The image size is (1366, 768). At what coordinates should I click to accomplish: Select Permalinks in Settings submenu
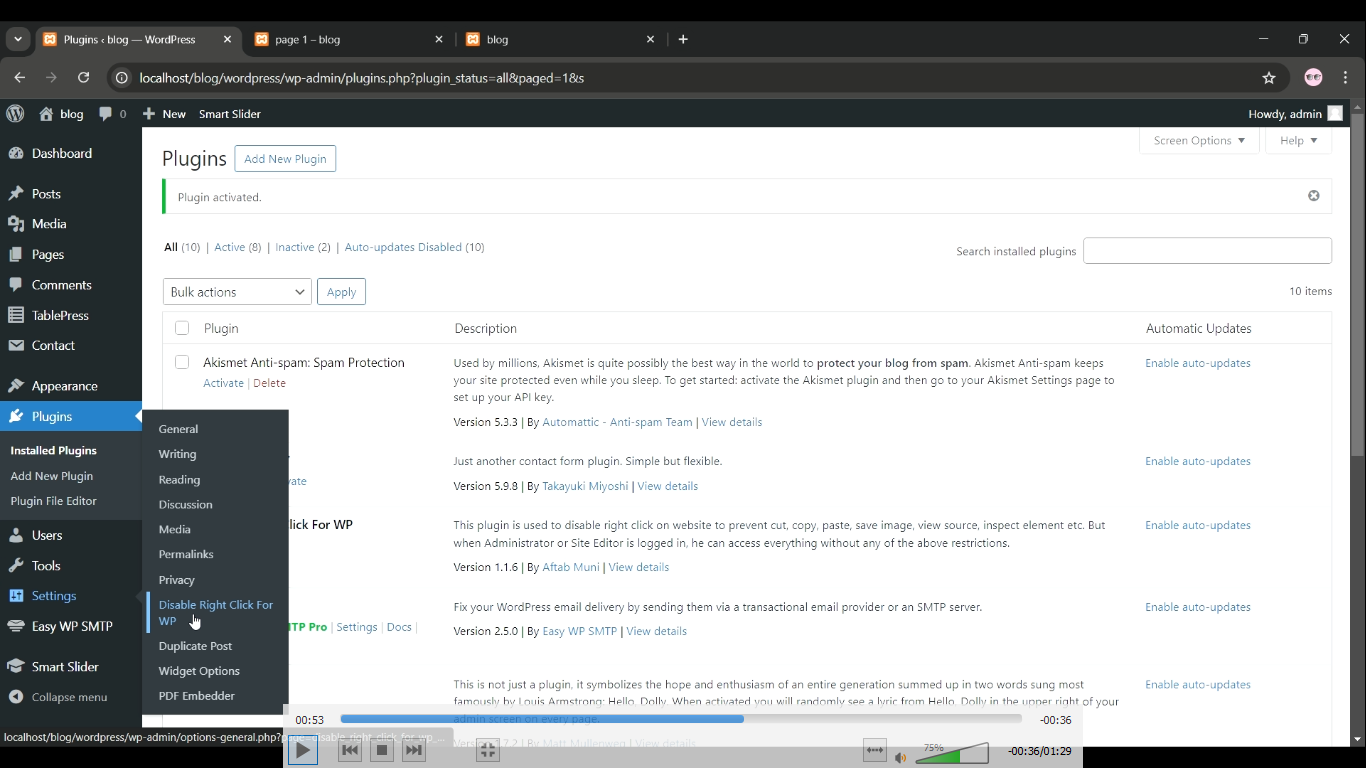(186, 554)
